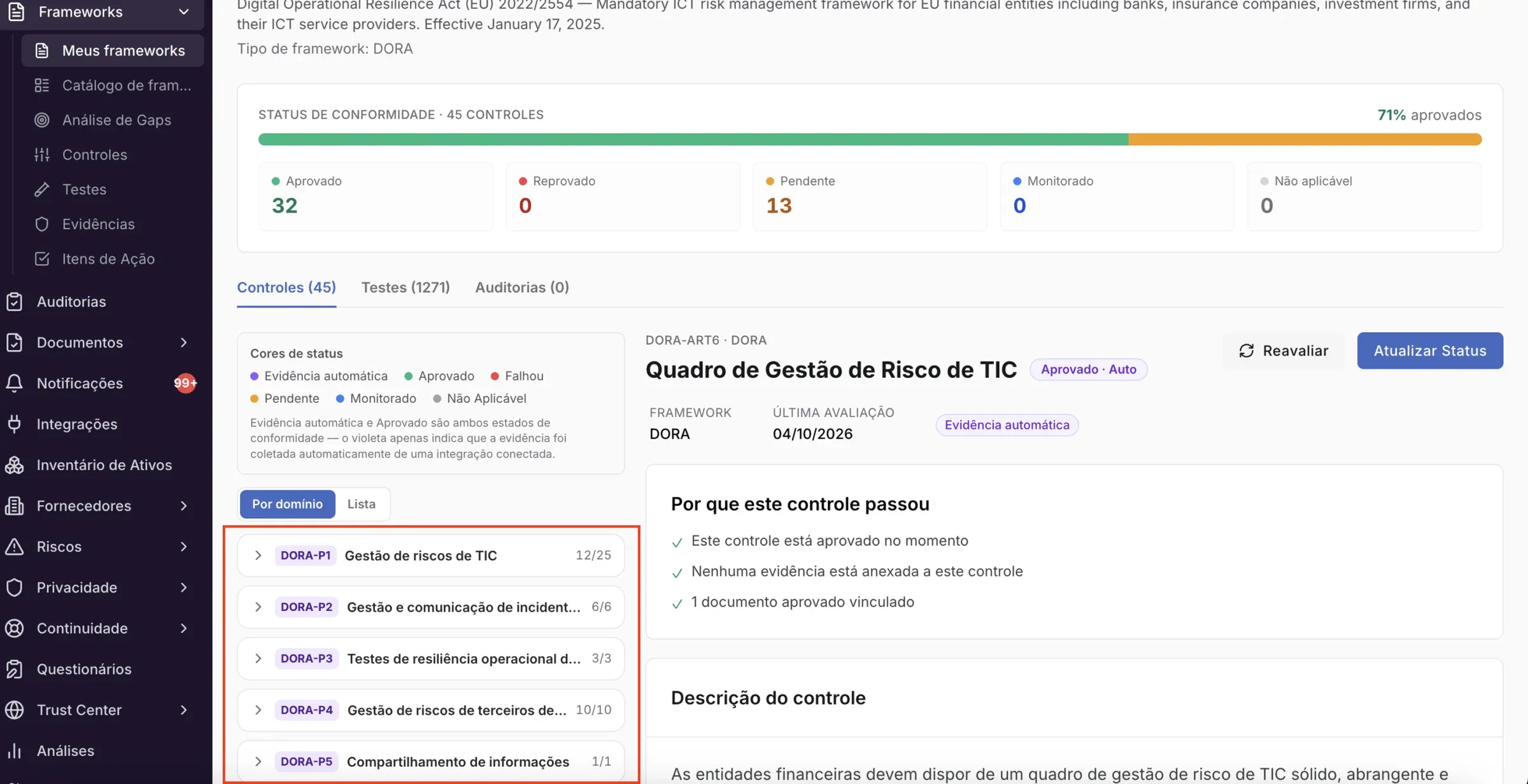Screen dimensions: 1528x784
Task: Open the Testes pencil icon
Action: tap(42, 190)
